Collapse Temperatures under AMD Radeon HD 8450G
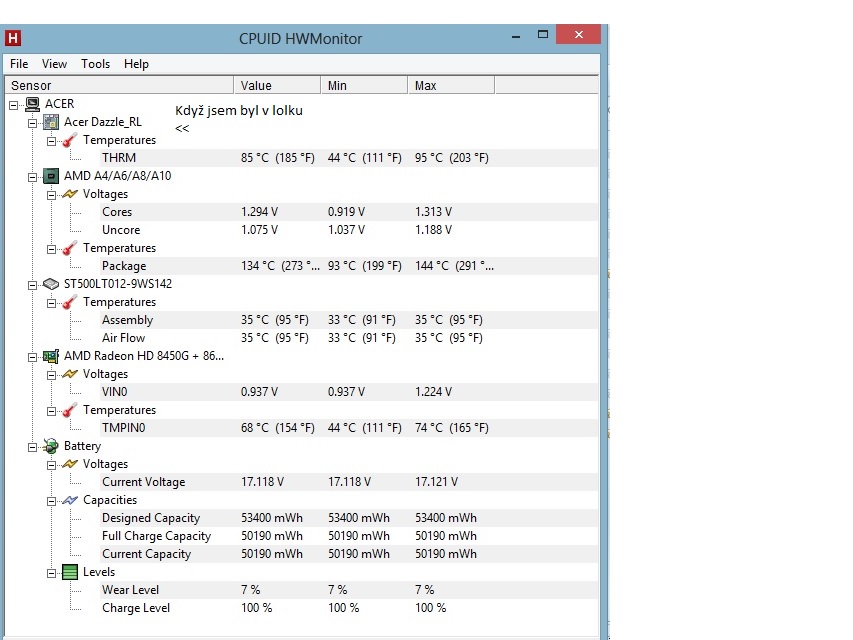This screenshot has height=640, width=853. point(51,411)
